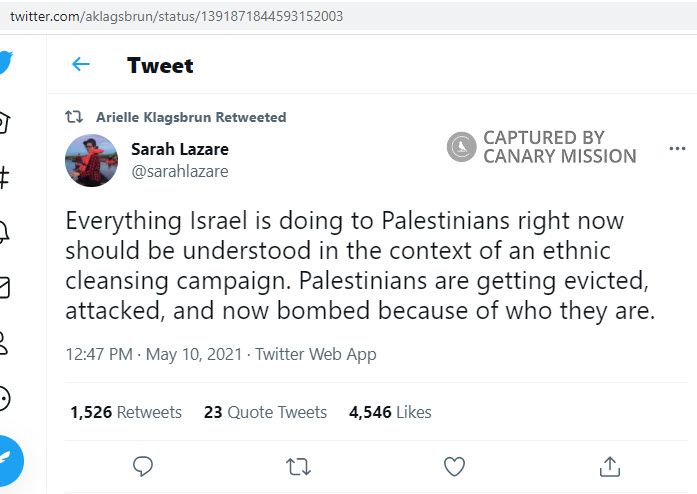Open the @sarahlazare handle link

click(179, 171)
